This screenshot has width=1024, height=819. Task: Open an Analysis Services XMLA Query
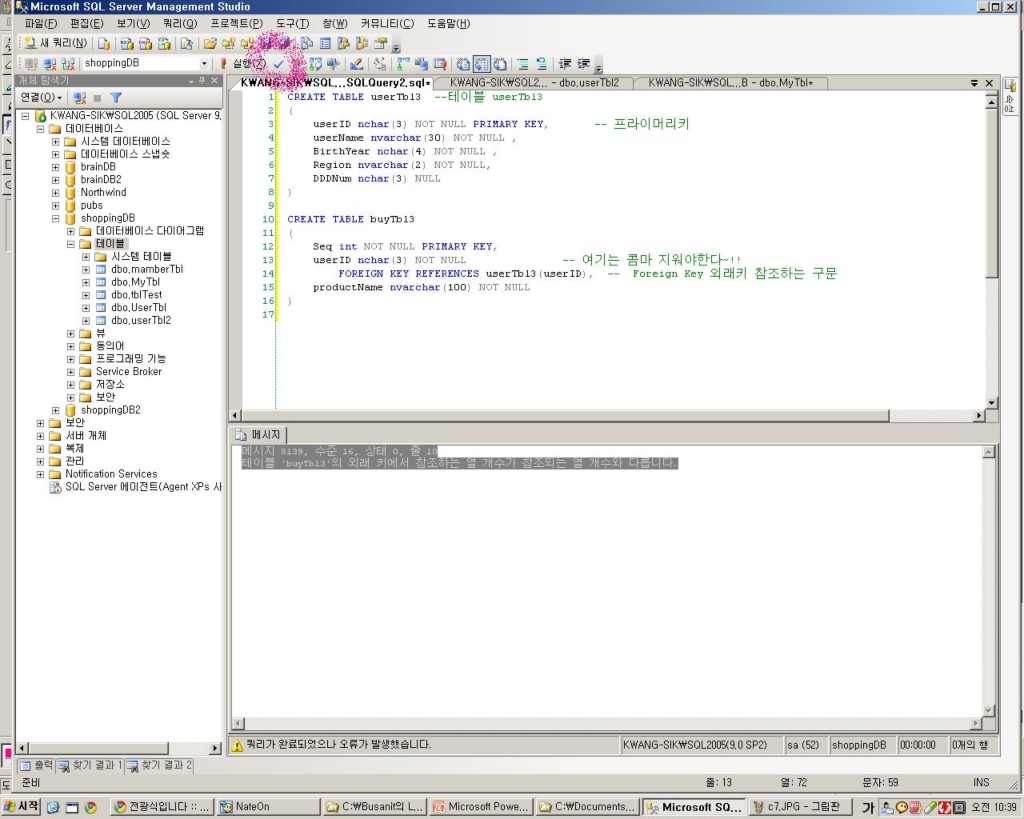164,44
